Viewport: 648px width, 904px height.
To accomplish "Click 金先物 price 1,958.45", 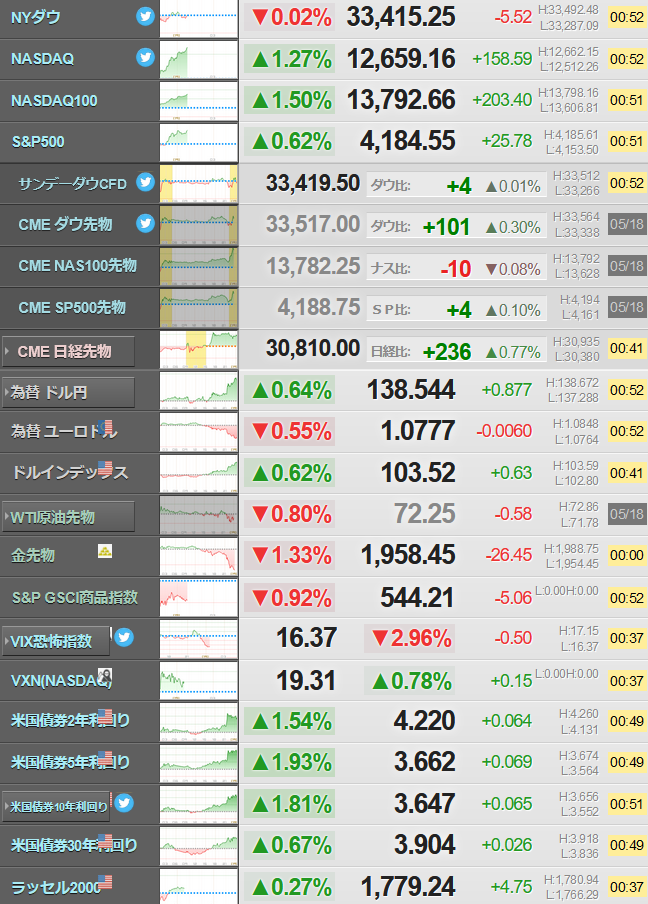I will pyautogui.click(x=408, y=555).
